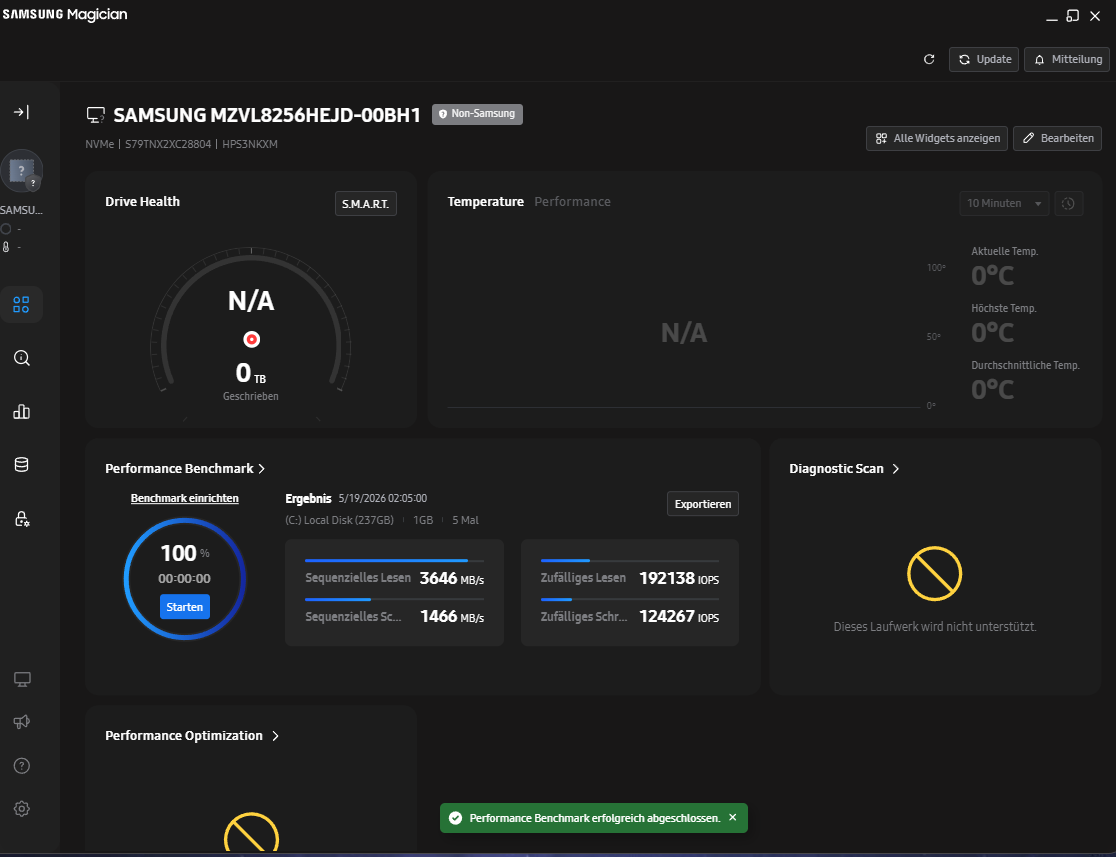Click the Update button
Screen dimensions: 1116x857
pos(984,59)
